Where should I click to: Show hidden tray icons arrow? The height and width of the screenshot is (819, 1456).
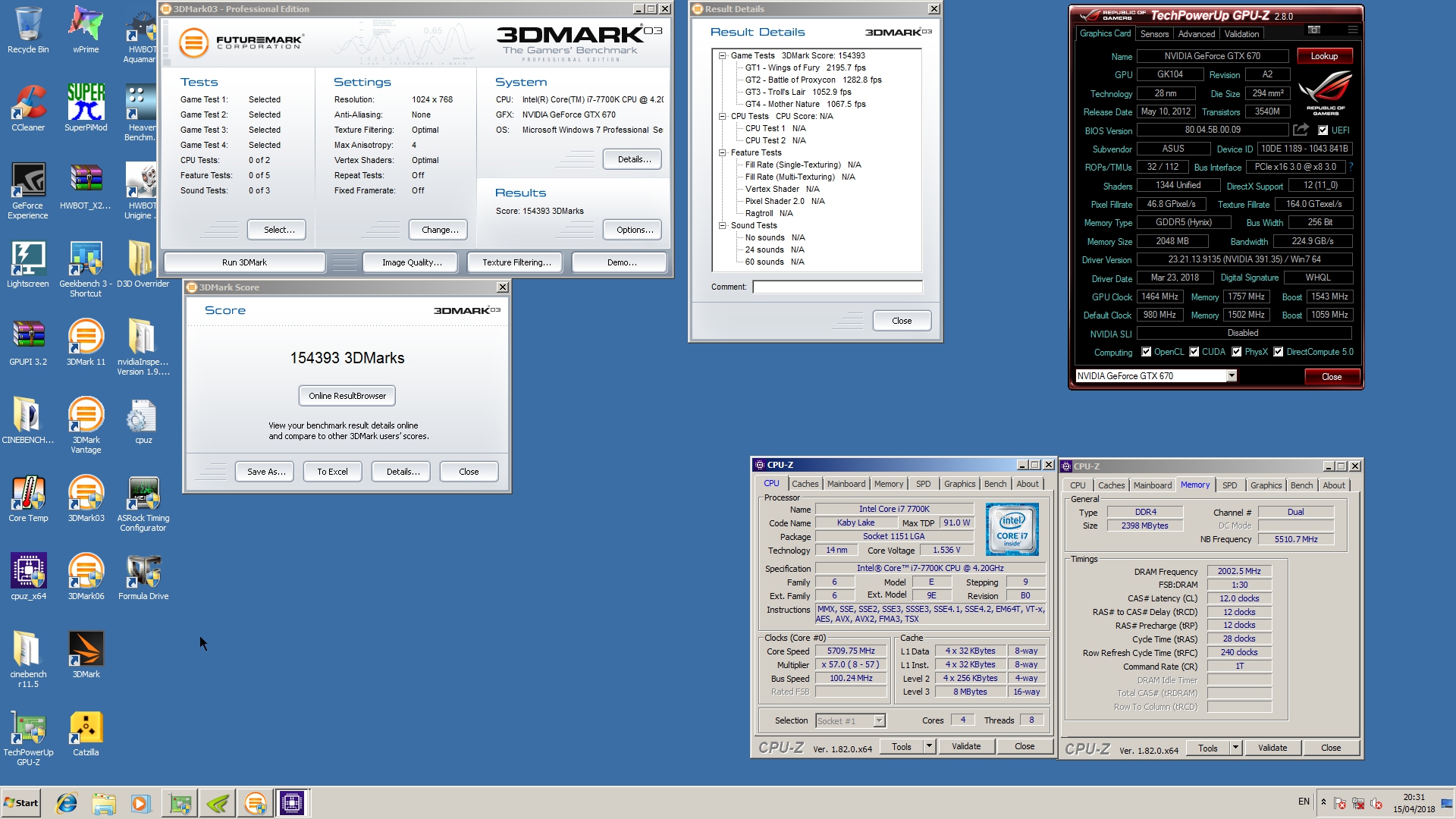(1323, 802)
